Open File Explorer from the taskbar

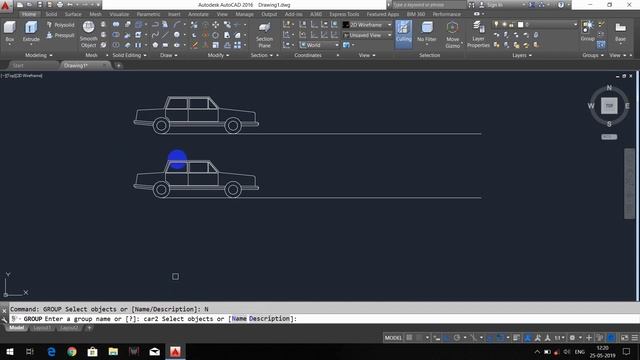tap(113, 351)
